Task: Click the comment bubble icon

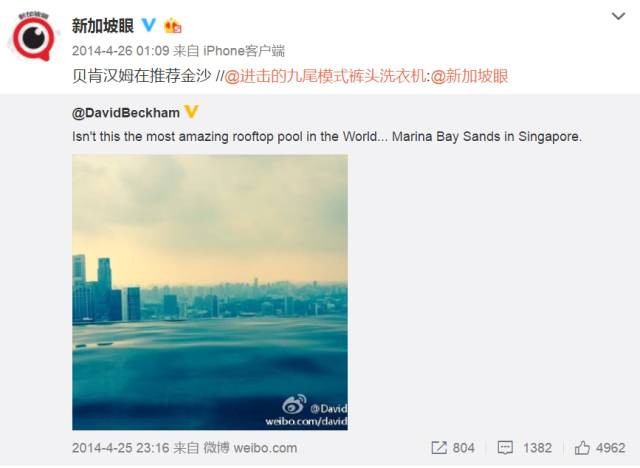Action: [505, 448]
